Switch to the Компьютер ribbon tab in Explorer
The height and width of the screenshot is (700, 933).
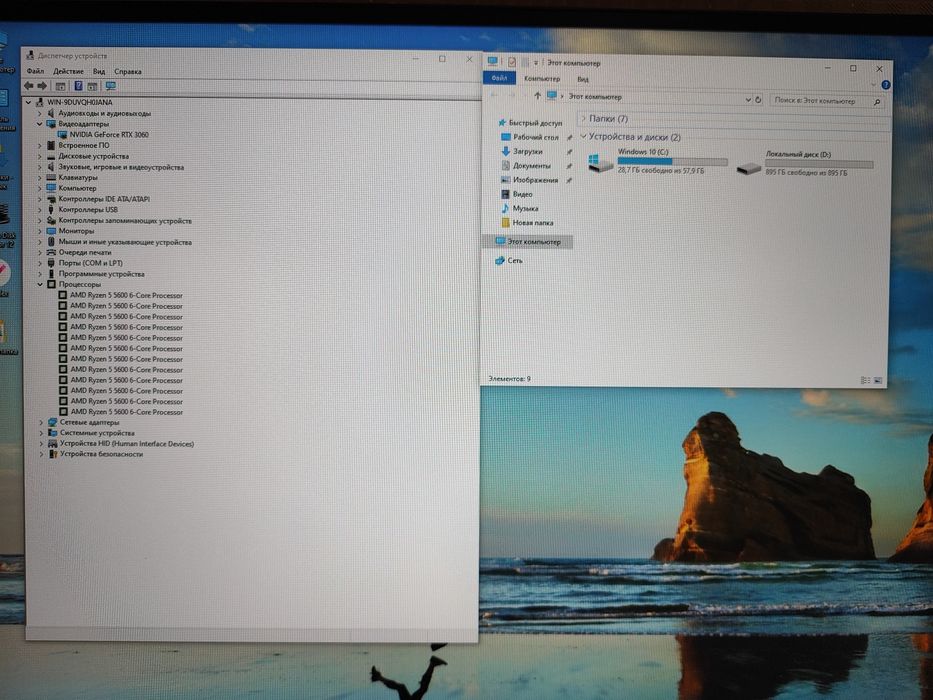point(542,79)
